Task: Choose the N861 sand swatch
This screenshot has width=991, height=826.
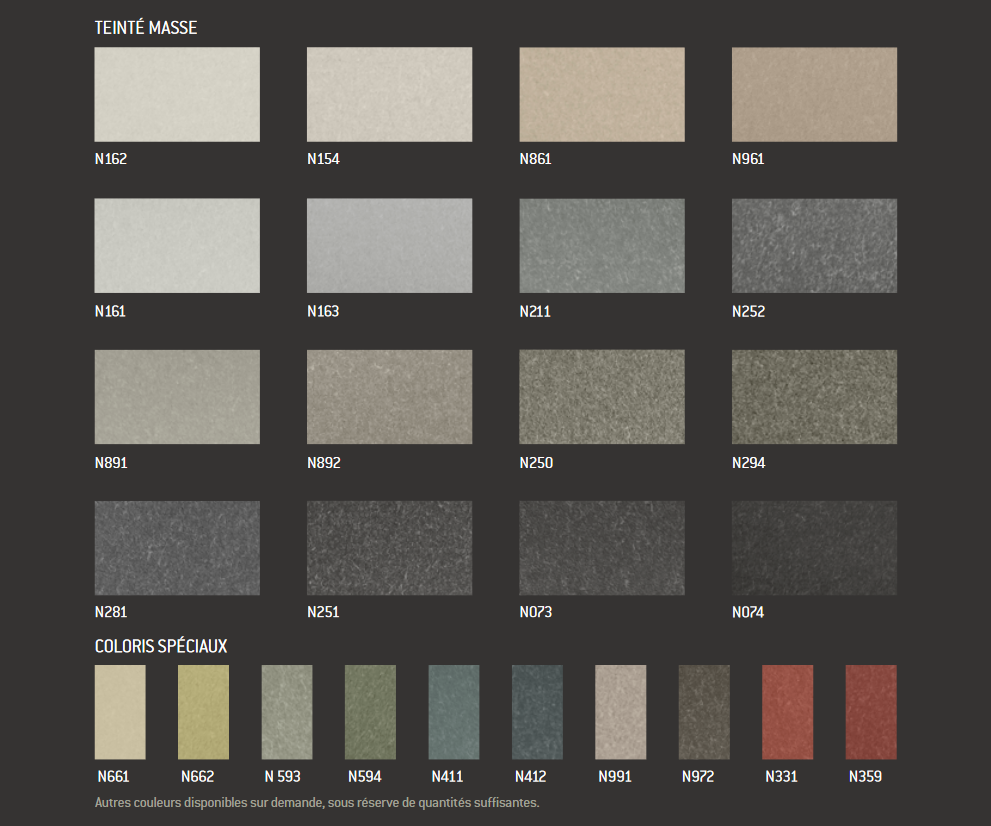Action: click(x=602, y=94)
